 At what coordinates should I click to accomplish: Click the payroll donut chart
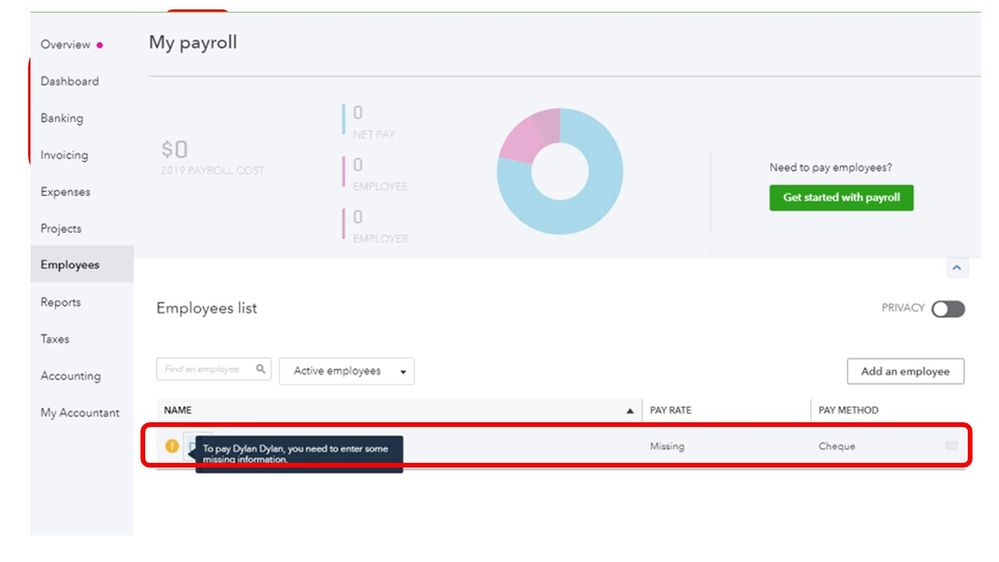point(560,171)
